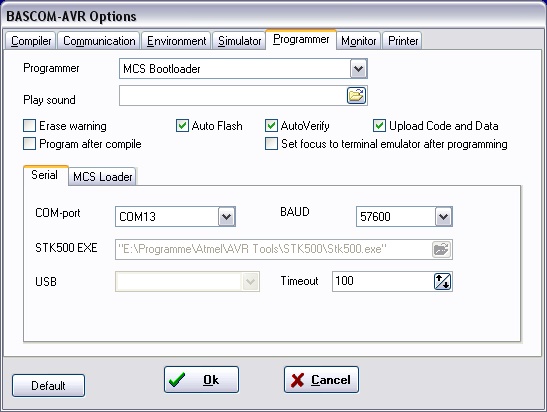547x412 pixels.
Task: Enable Program after compile checkbox
Action: pyautogui.click(x=29, y=143)
